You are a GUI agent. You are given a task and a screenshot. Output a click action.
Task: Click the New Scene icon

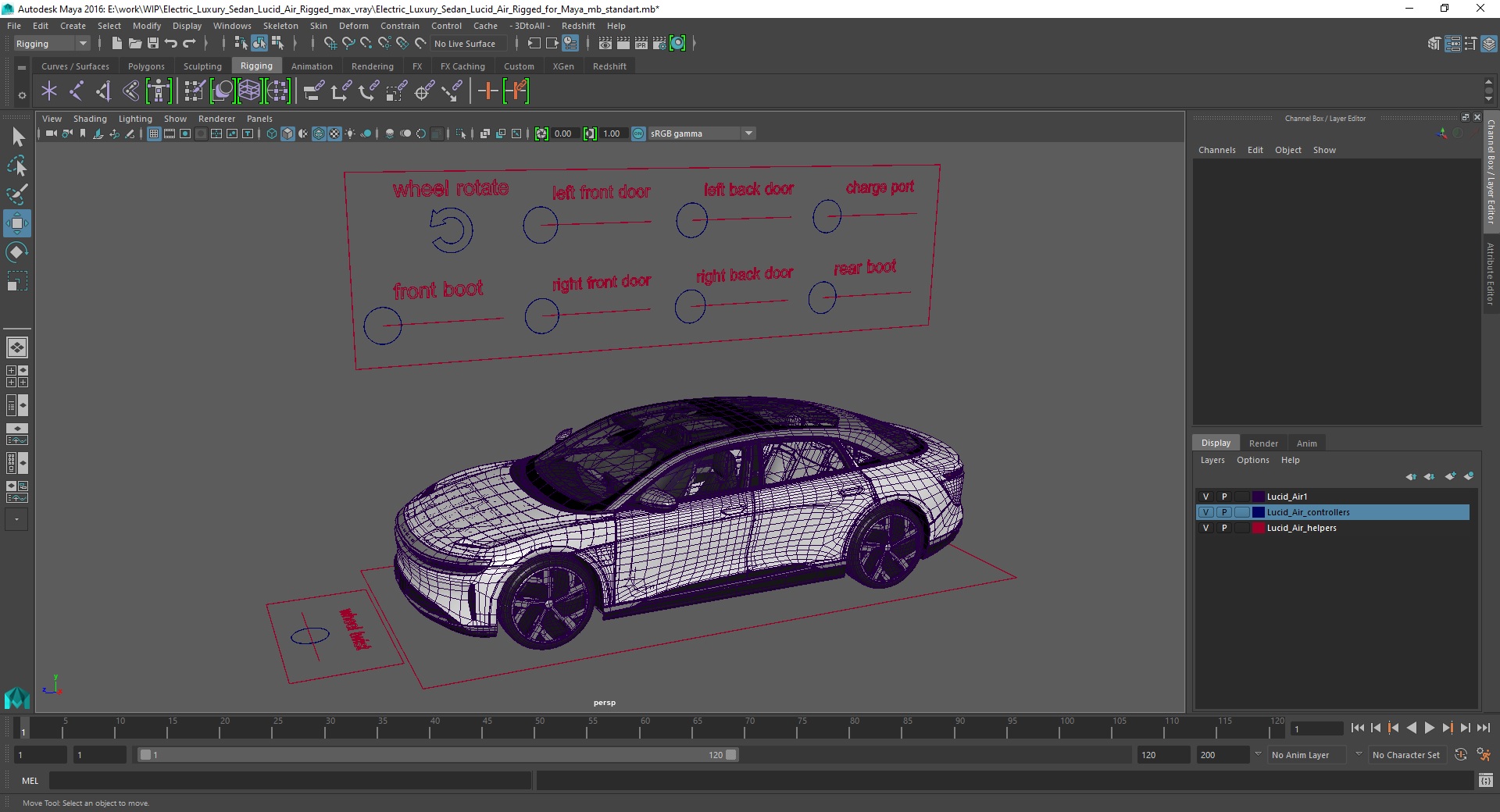[x=116, y=44]
